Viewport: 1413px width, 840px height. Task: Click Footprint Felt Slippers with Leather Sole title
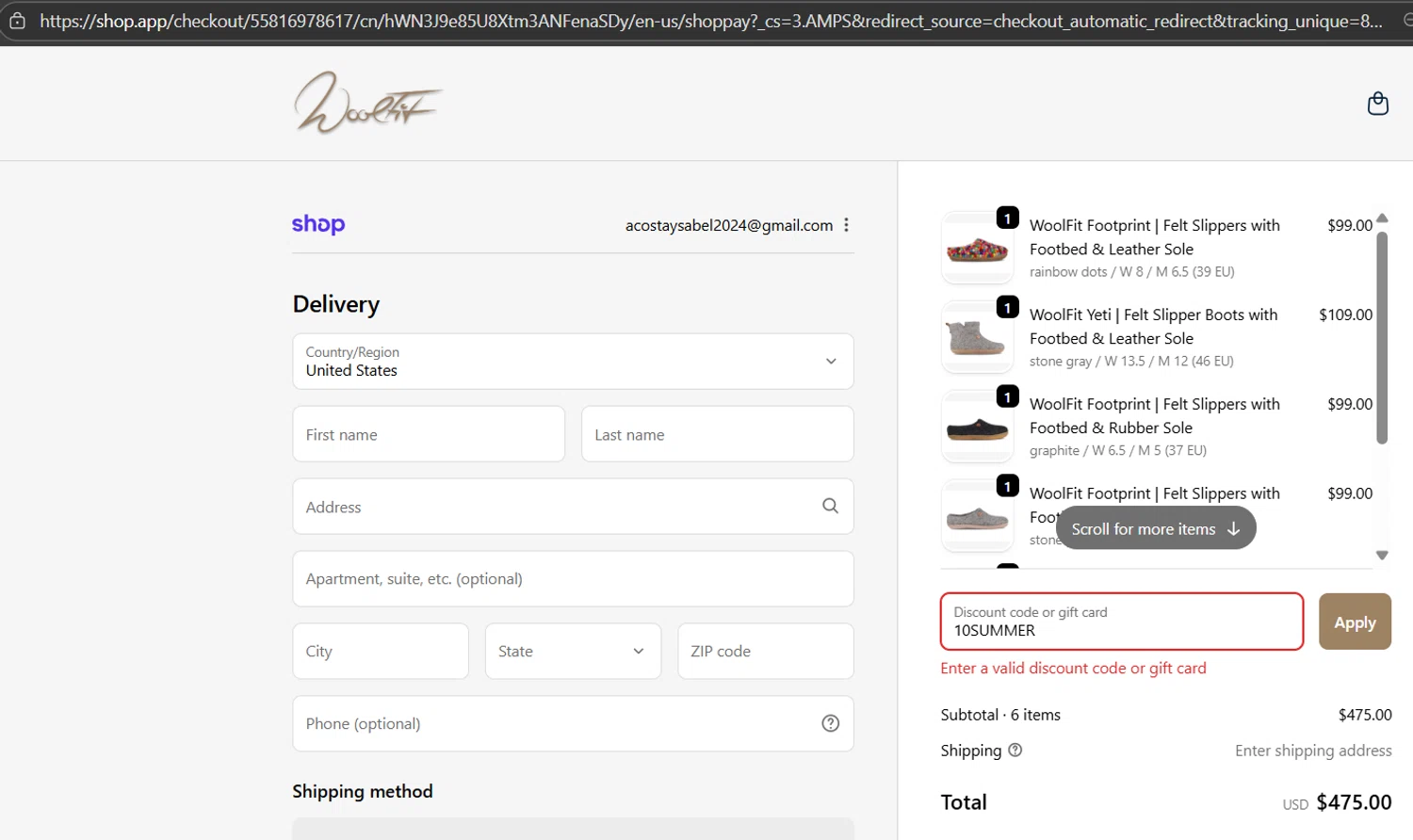point(1155,237)
